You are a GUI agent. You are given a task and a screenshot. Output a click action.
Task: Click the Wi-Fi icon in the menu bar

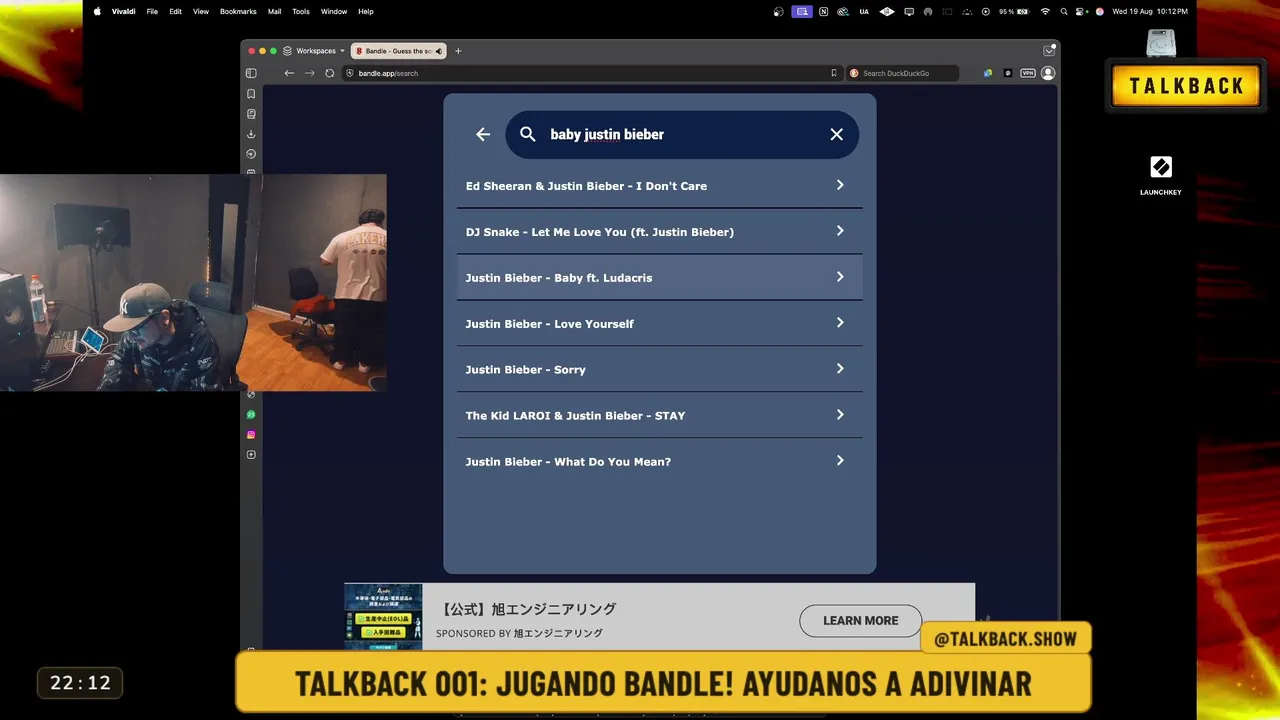(x=1045, y=12)
